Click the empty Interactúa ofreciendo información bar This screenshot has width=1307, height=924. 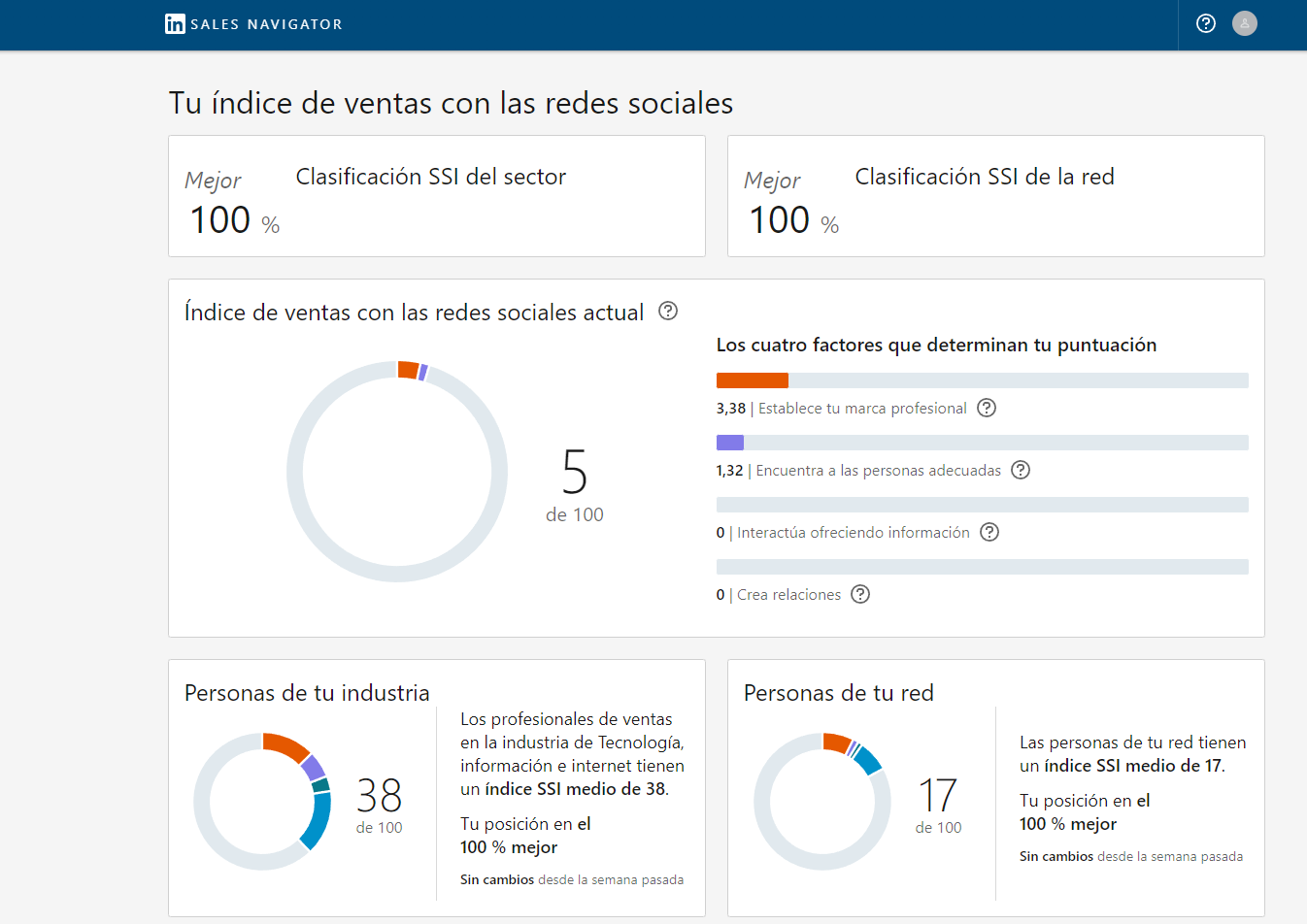click(983, 505)
